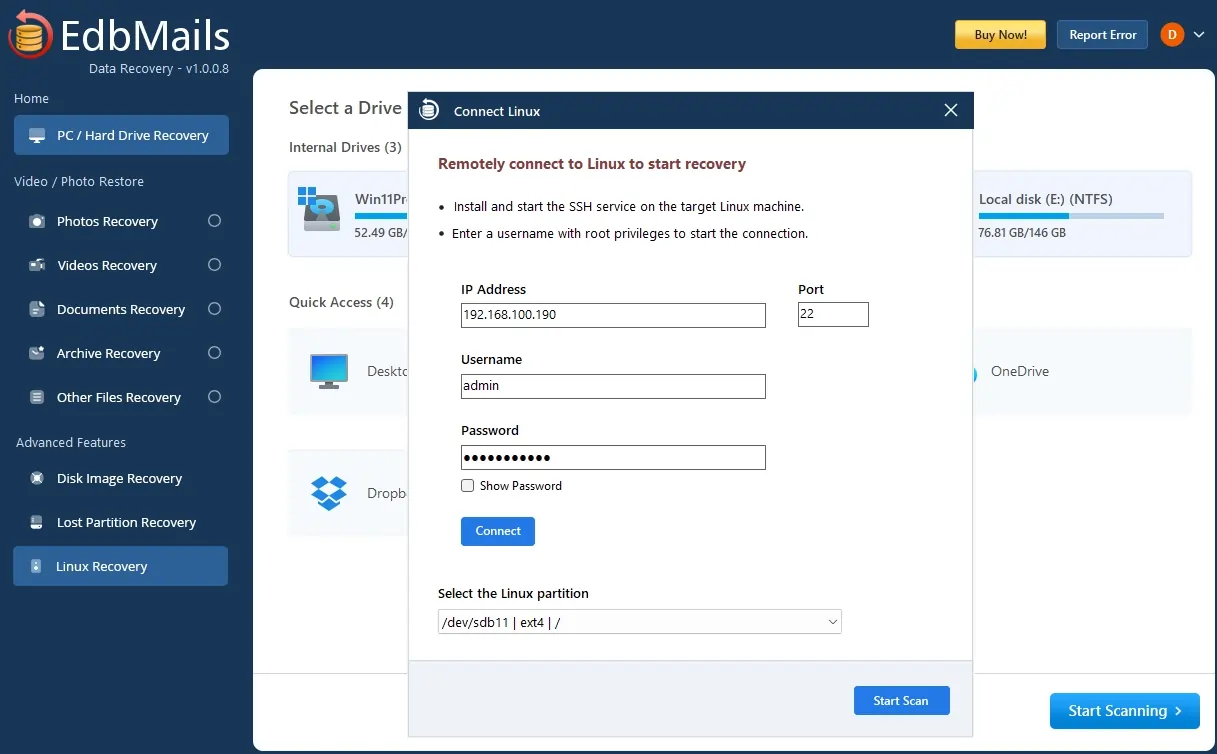Click the Documents Recovery file icon

(37, 309)
